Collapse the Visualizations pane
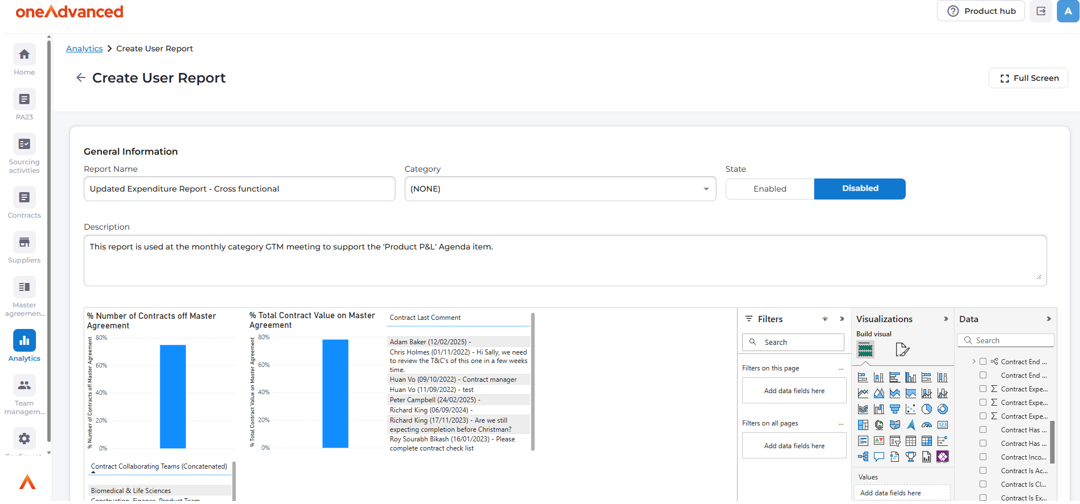Image resolution: width=1080 pixels, height=504 pixels. [x=946, y=319]
